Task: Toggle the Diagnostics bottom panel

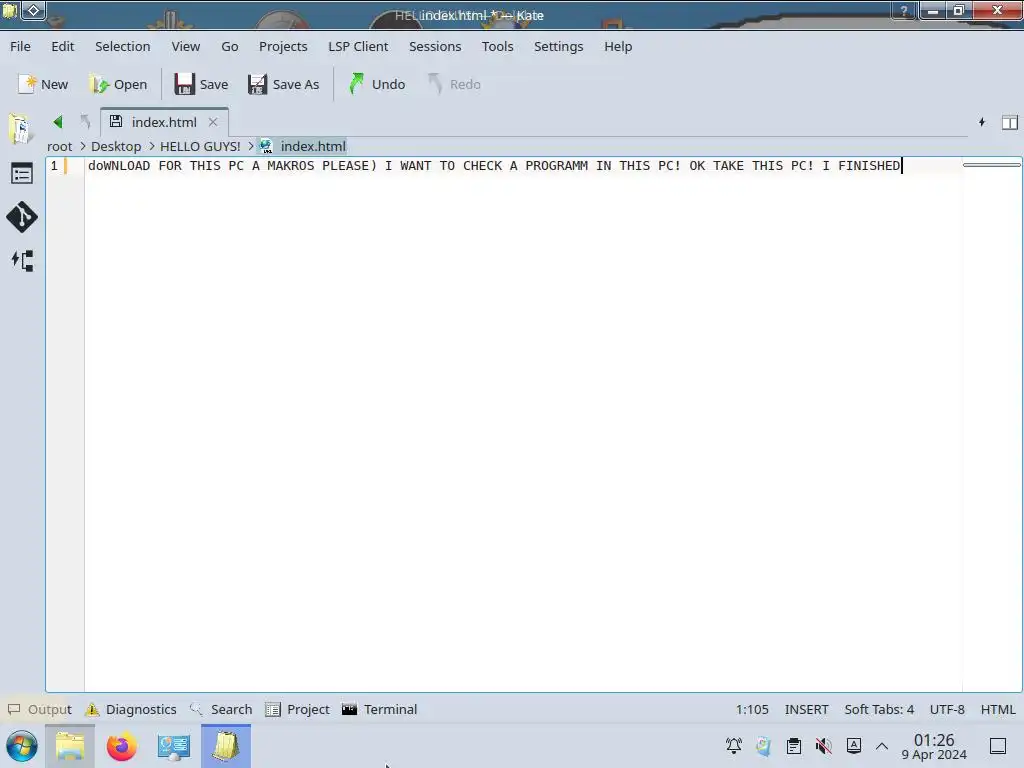Action: point(131,709)
